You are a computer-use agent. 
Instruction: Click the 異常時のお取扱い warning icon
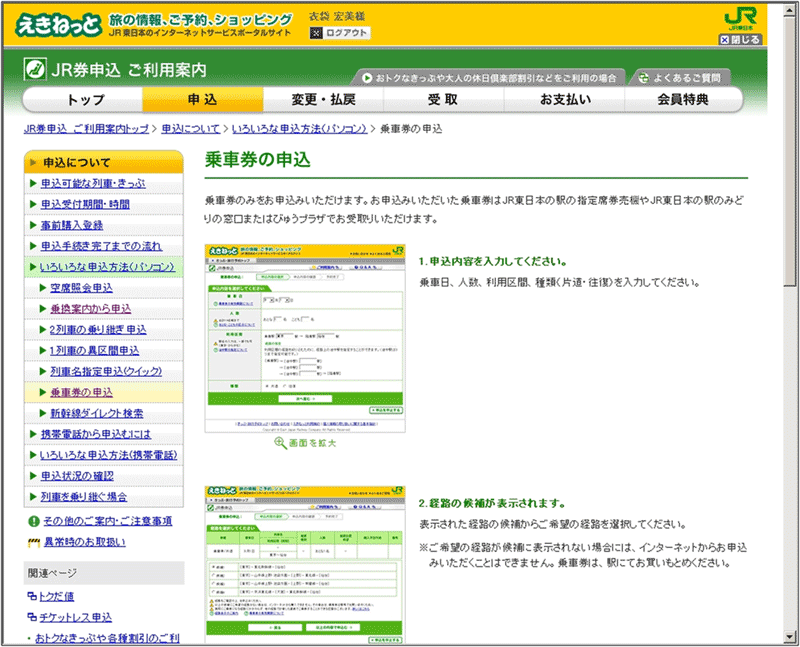point(33,542)
